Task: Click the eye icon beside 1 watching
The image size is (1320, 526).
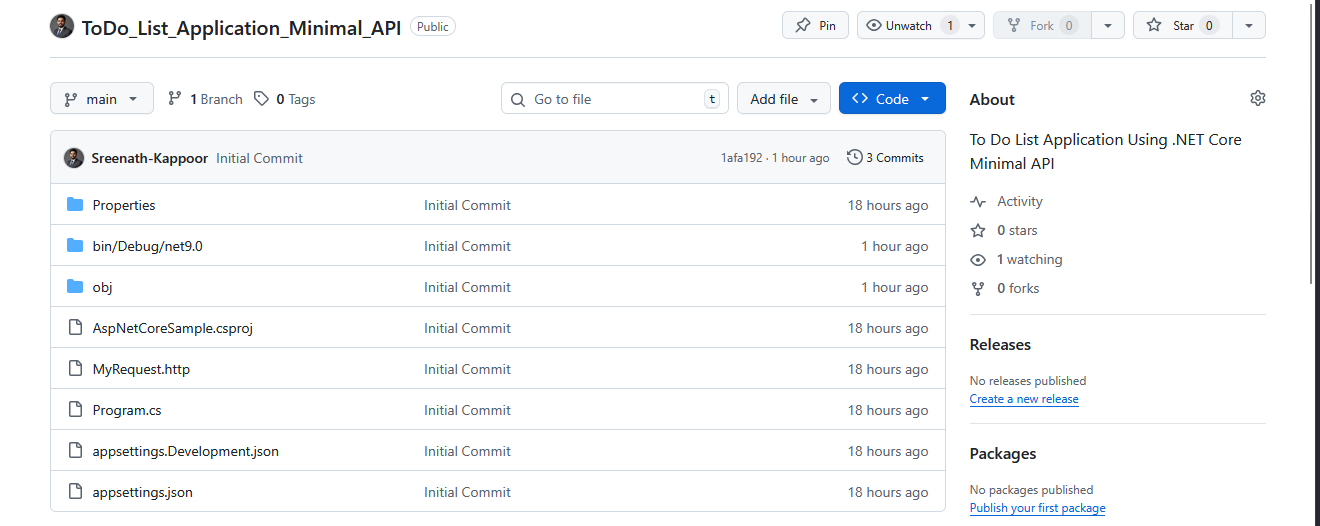Action: click(978, 260)
